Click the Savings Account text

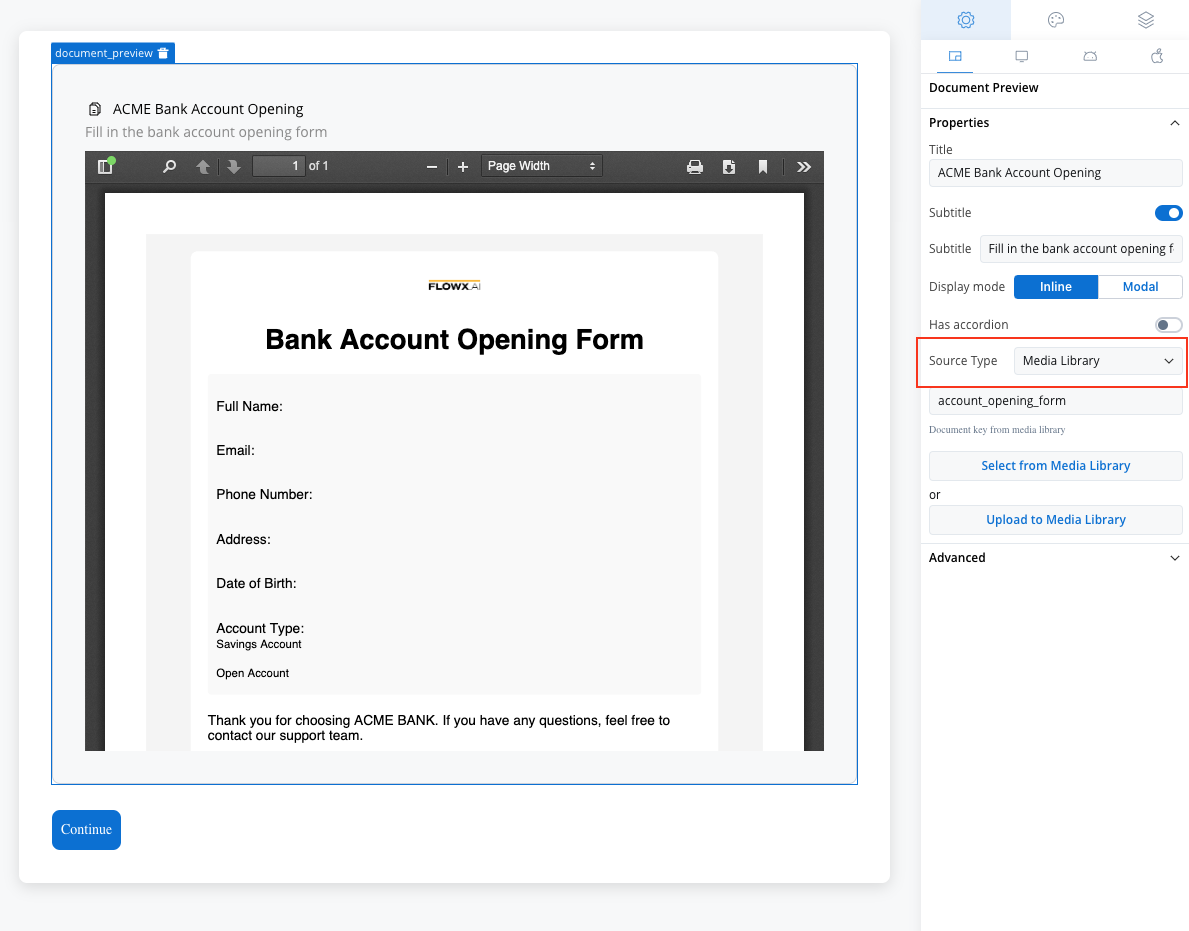[259, 644]
